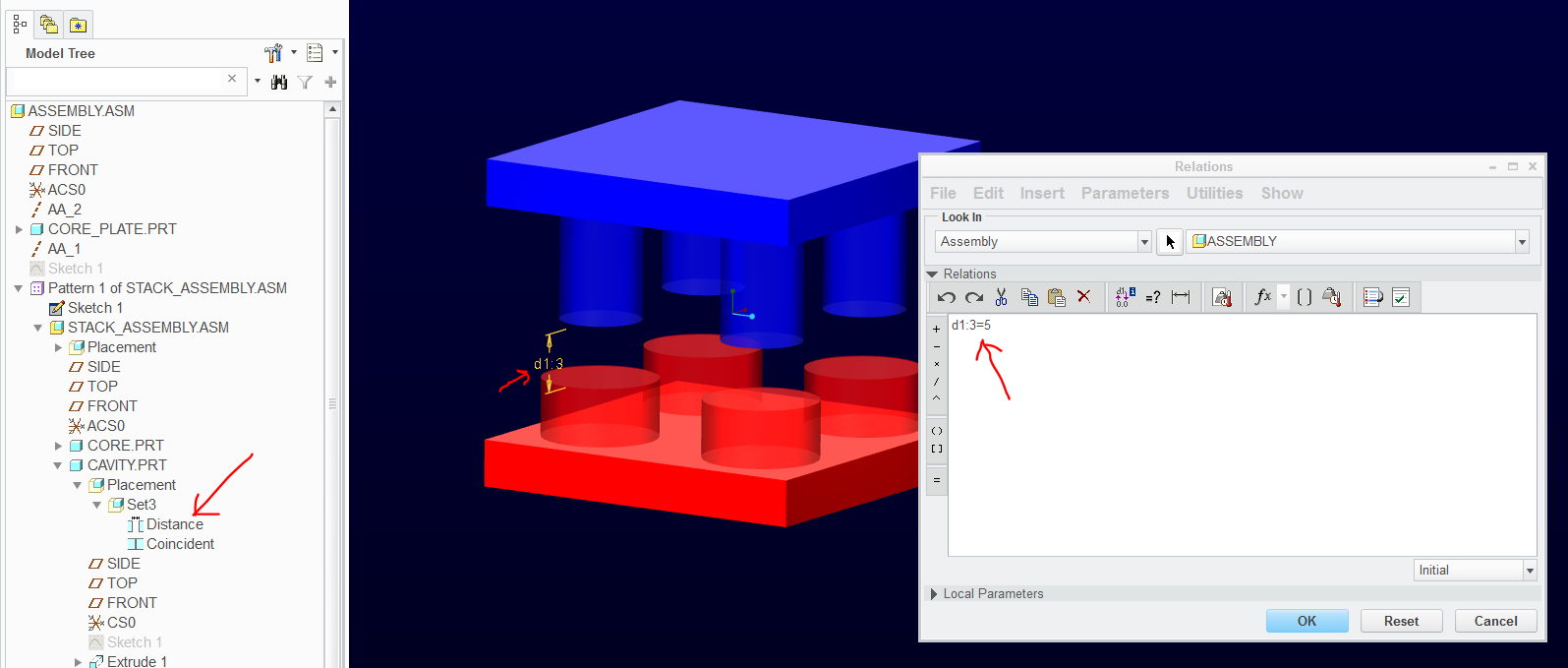Click the Undo icon in Relations toolbar
The image size is (1568, 668).
coord(947,297)
